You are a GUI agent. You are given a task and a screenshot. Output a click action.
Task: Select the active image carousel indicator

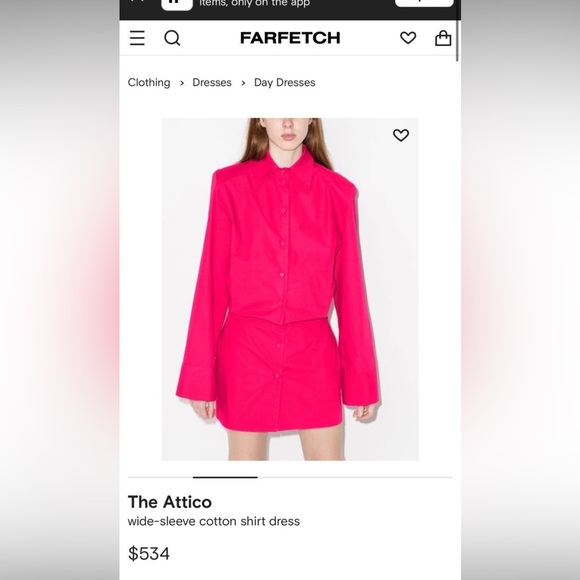pyautogui.click(x=225, y=478)
